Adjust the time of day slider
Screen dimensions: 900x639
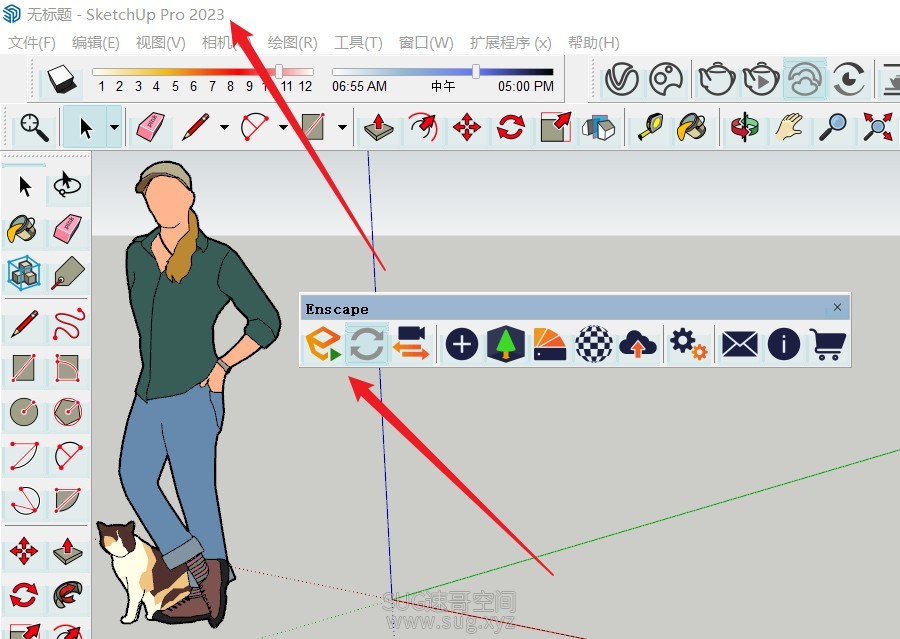pos(476,71)
